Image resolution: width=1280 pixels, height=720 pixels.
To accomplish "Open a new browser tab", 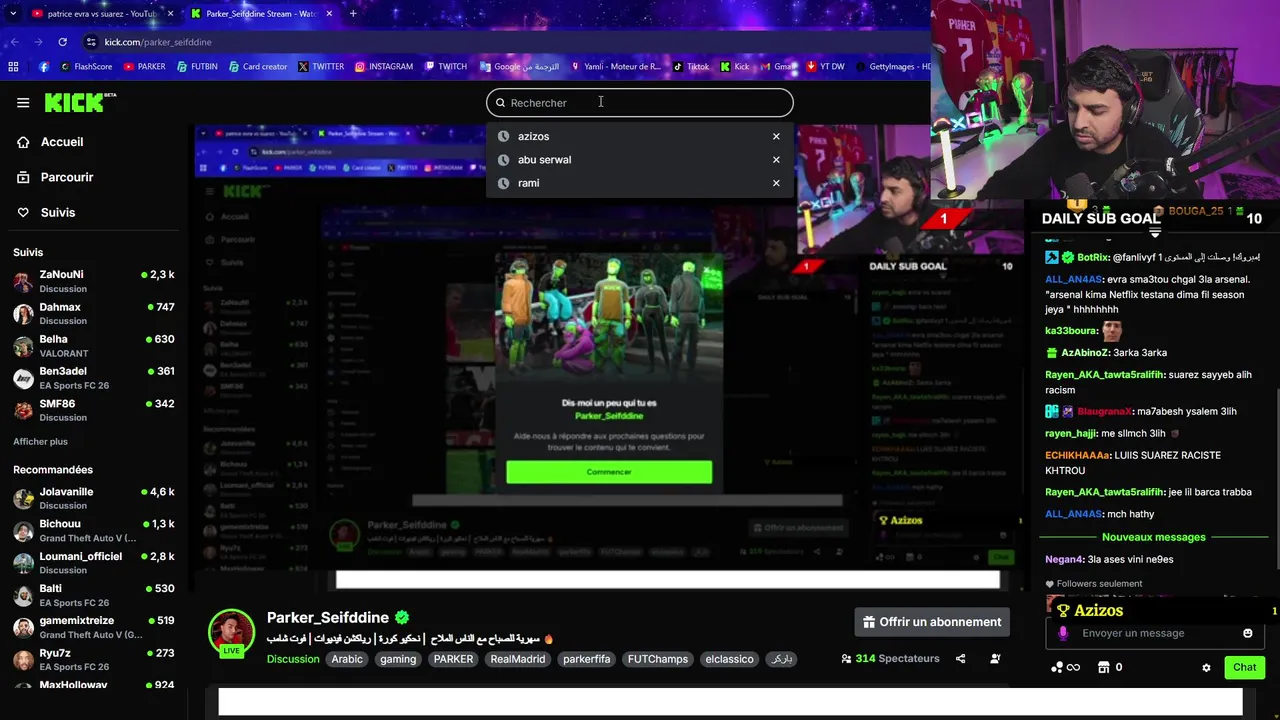I will tap(353, 14).
